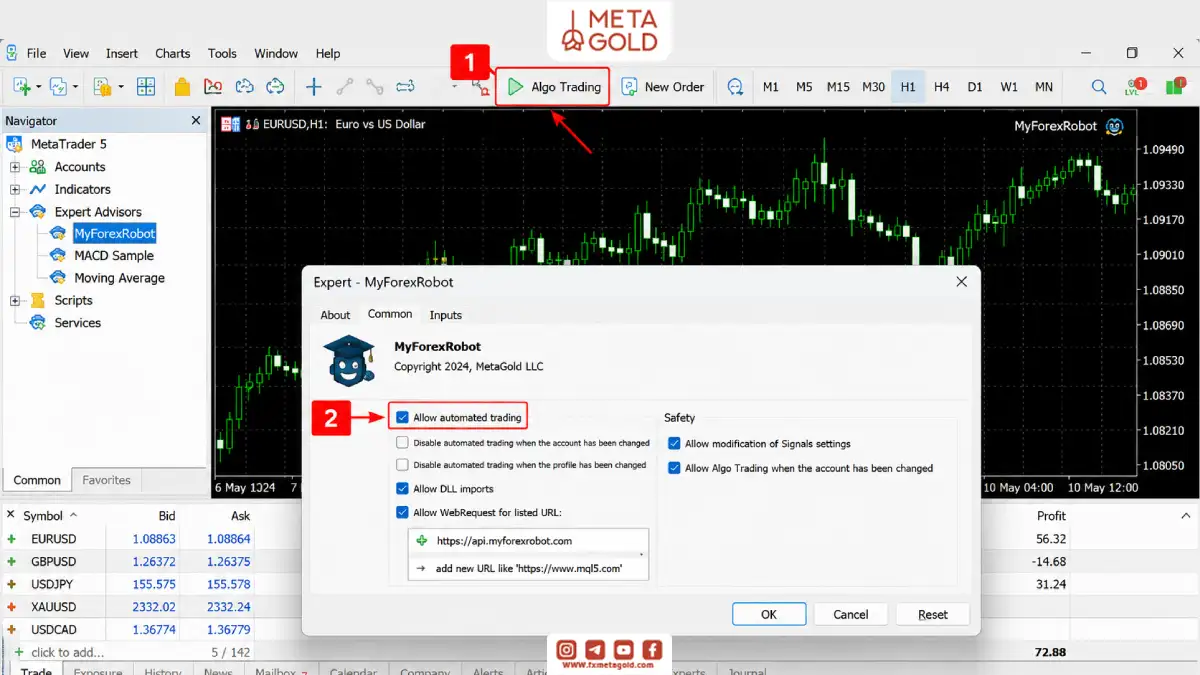Switch to the About tab

tap(335, 315)
